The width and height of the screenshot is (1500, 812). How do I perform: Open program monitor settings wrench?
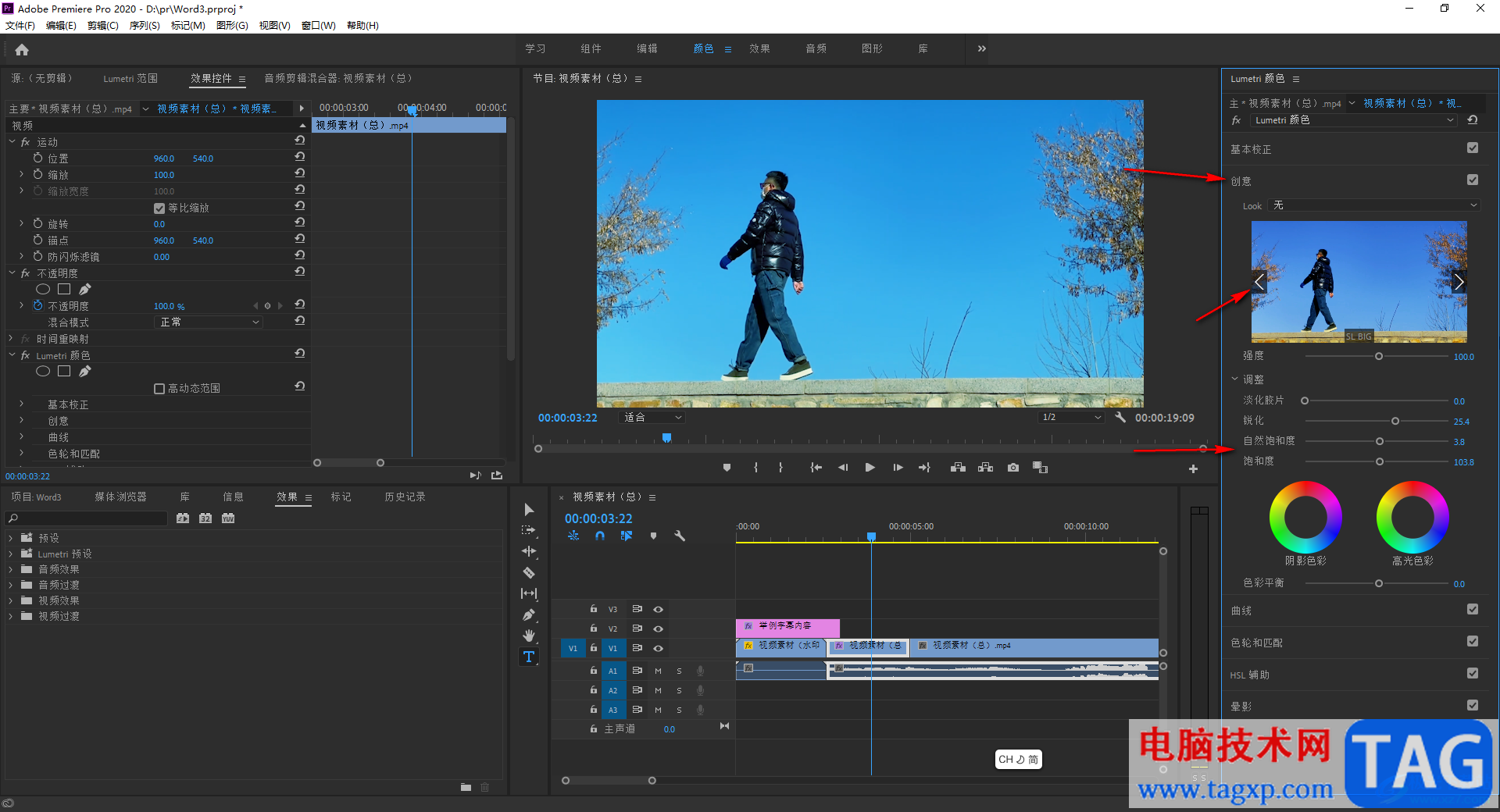pyautogui.click(x=1120, y=418)
